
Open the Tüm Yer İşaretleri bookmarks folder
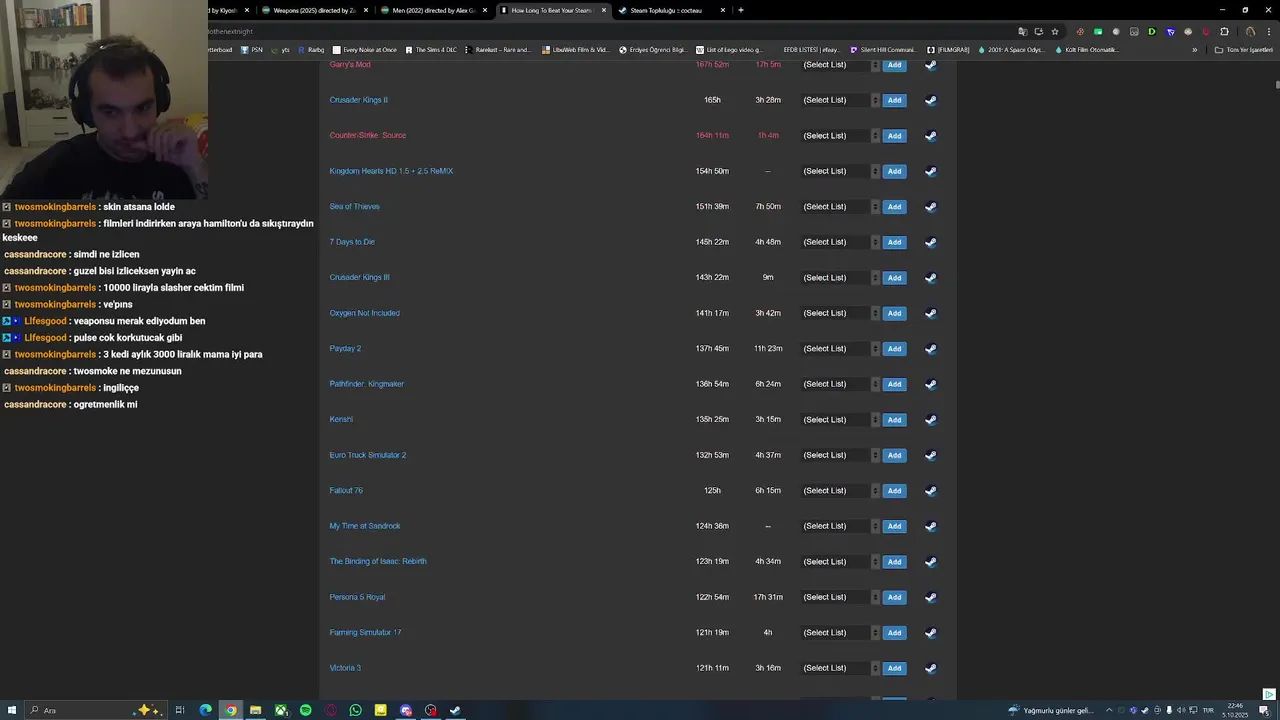coord(1244,49)
